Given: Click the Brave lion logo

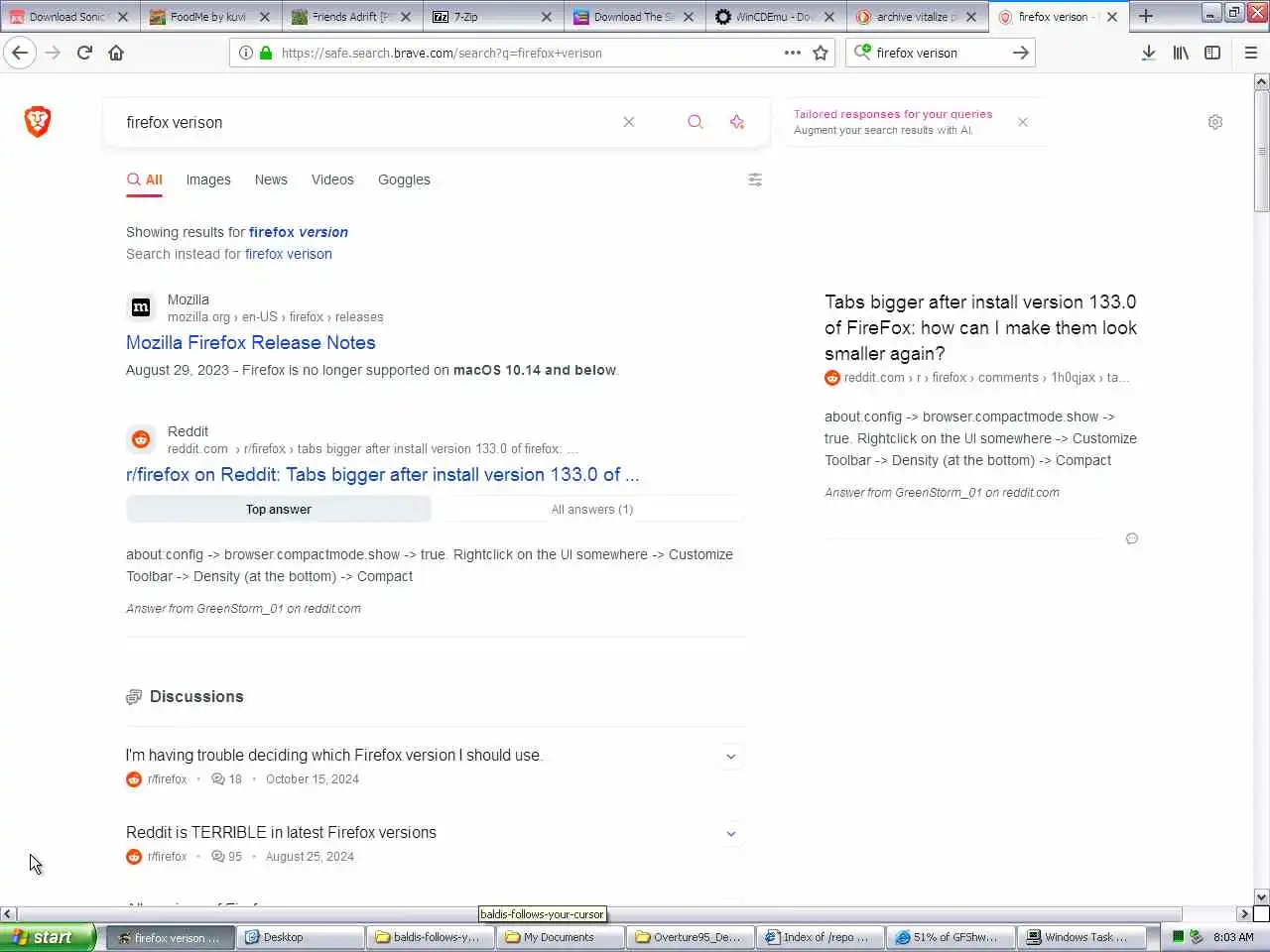Looking at the screenshot, I should [38, 121].
